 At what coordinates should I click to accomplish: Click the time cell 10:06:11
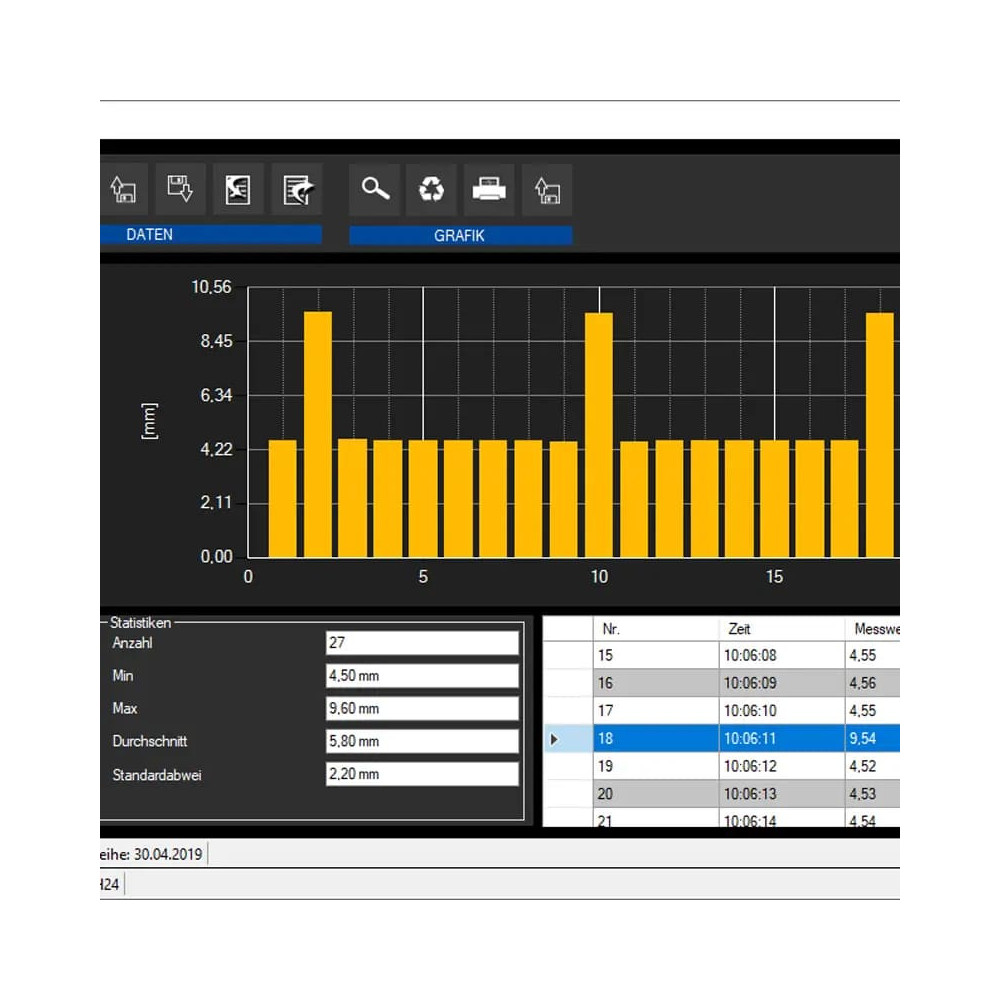pos(782,739)
